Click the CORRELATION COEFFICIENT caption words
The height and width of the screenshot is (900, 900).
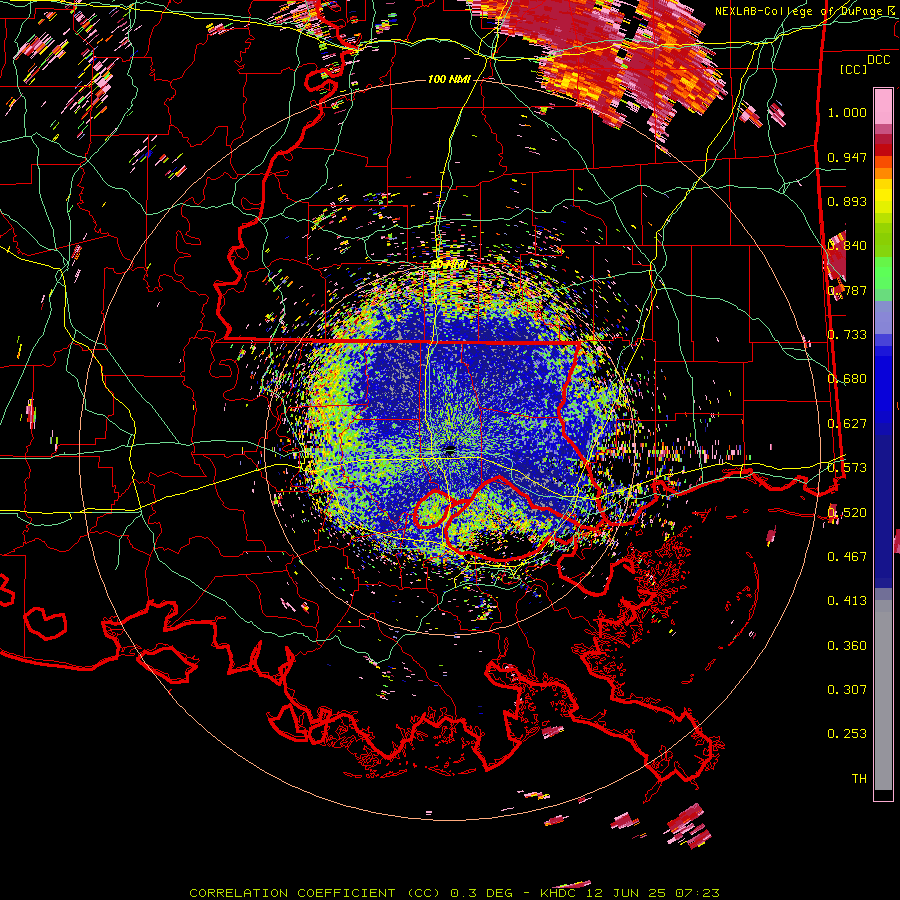click(292, 893)
